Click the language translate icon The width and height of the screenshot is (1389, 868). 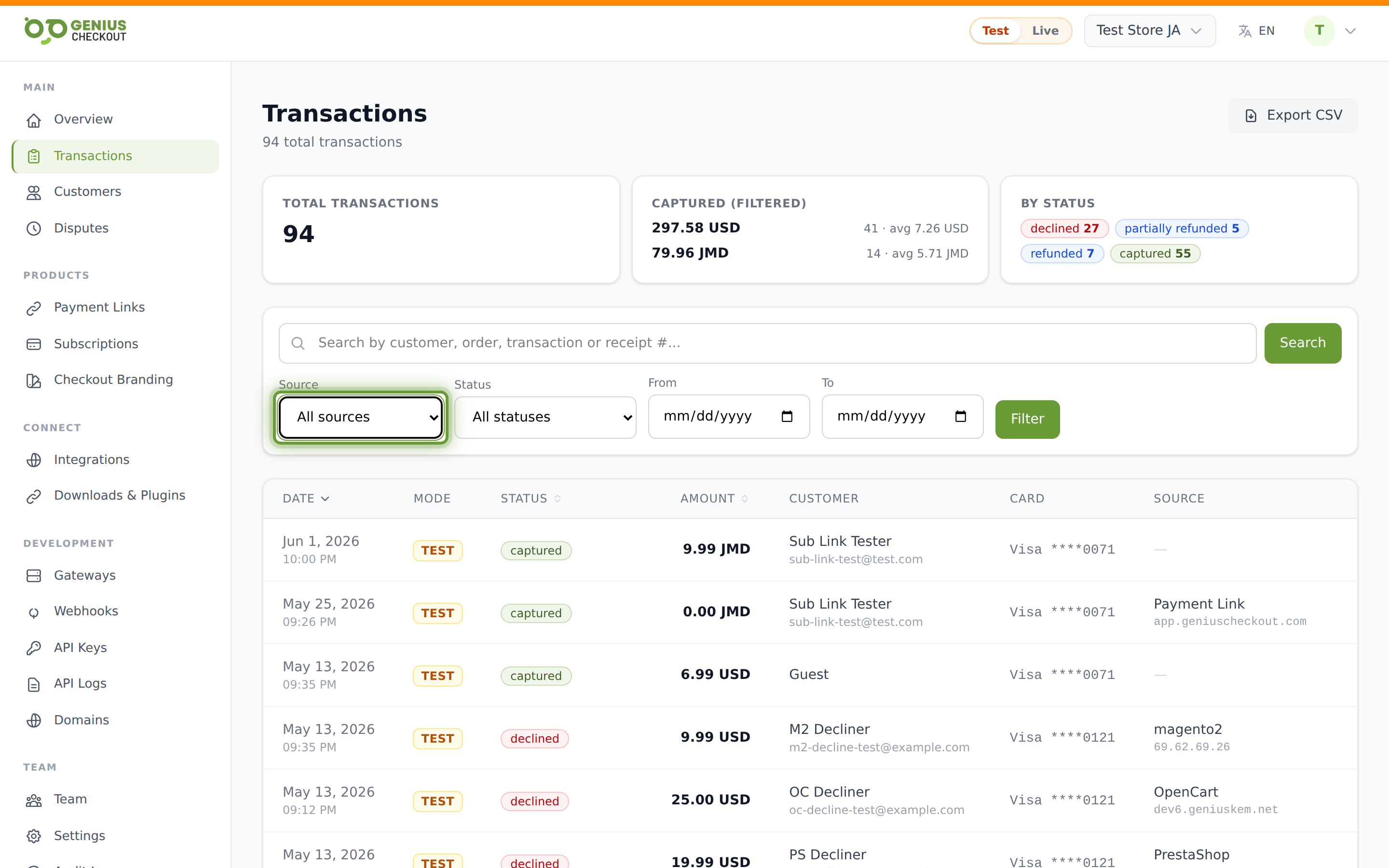click(1244, 31)
